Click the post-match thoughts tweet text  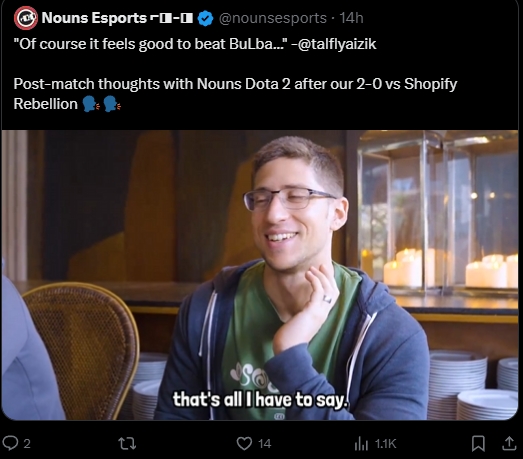tap(235, 94)
